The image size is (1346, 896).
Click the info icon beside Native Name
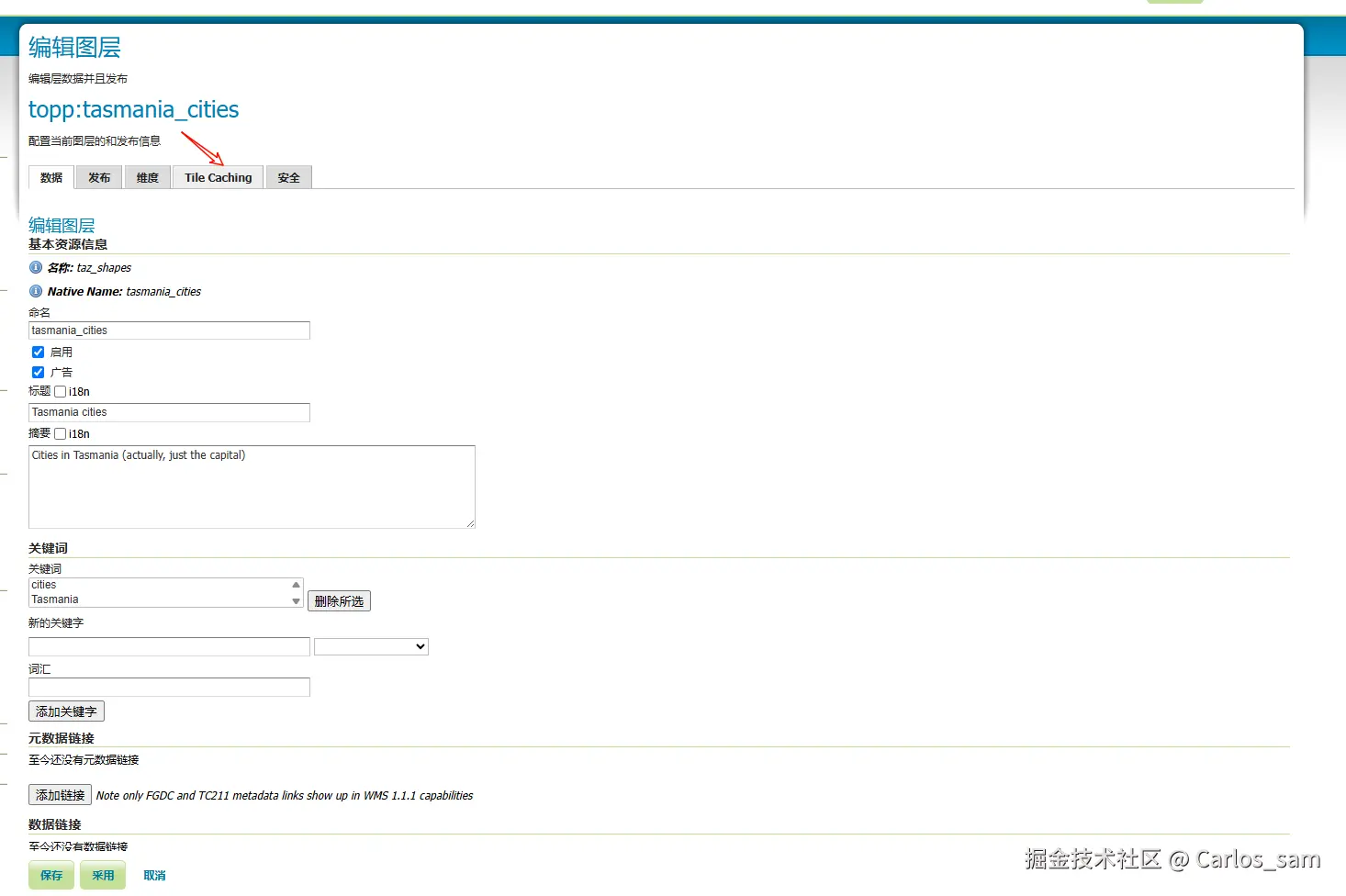pyautogui.click(x=36, y=291)
